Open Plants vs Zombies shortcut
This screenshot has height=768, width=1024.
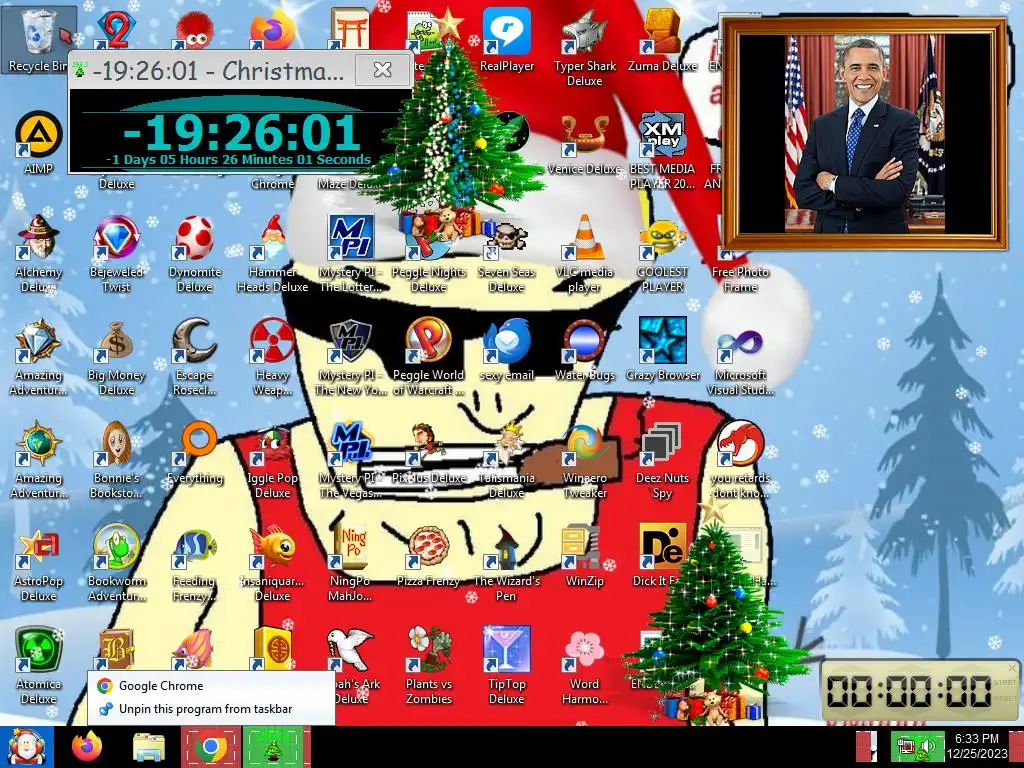pos(428,666)
